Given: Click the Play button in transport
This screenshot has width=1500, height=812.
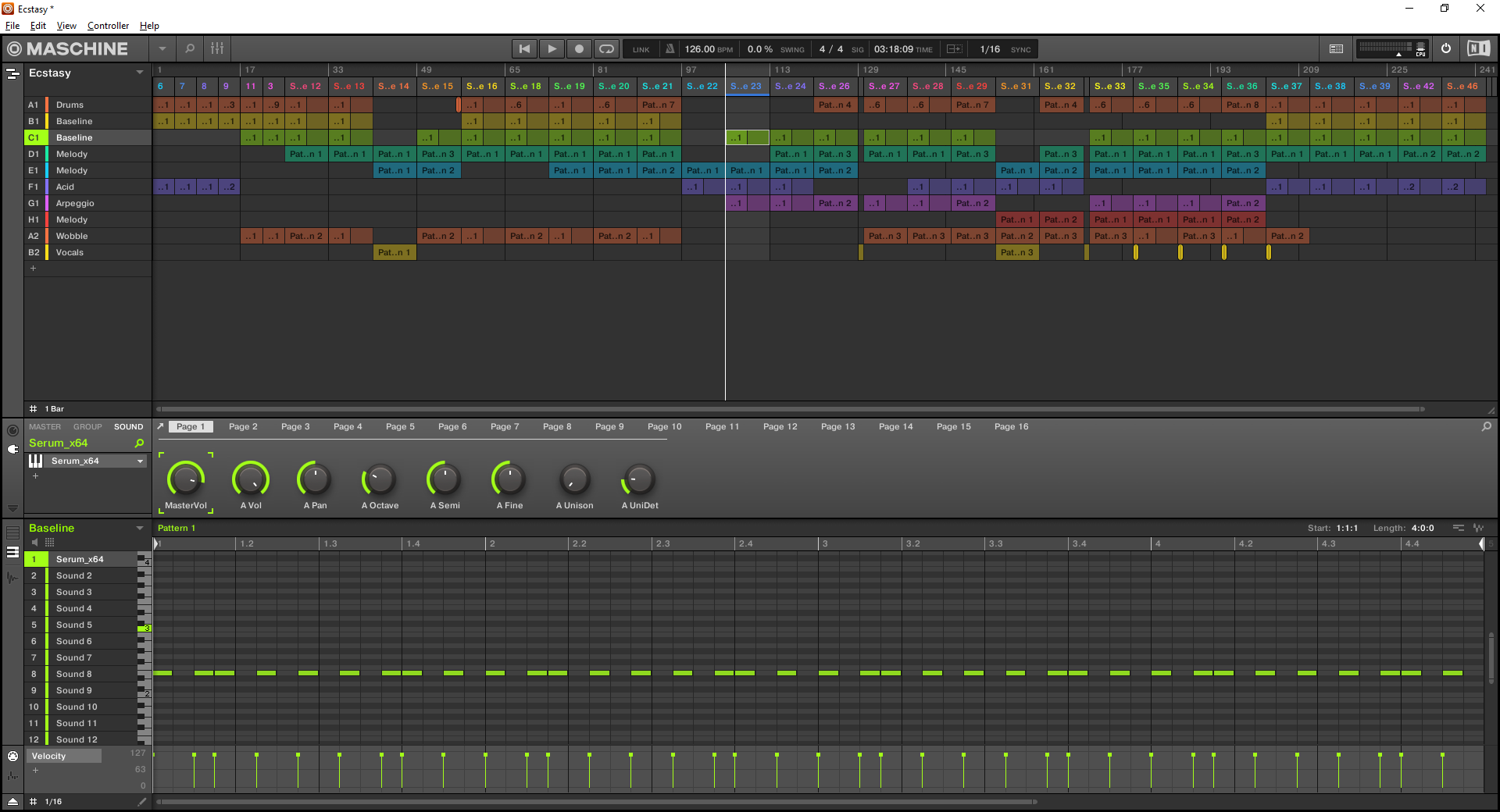Looking at the screenshot, I should click(552, 49).
